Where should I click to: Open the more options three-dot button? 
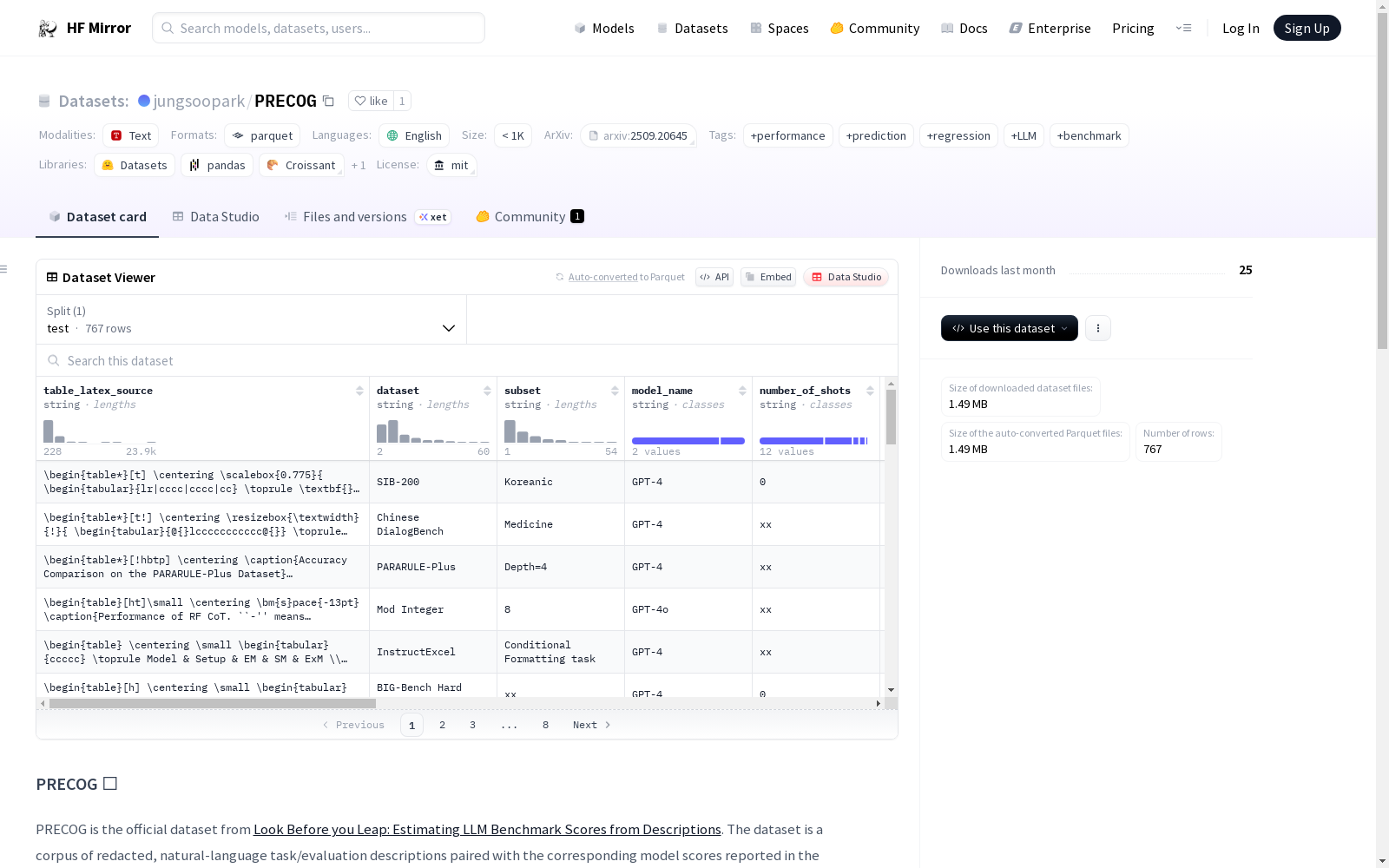coord(1098,328)
